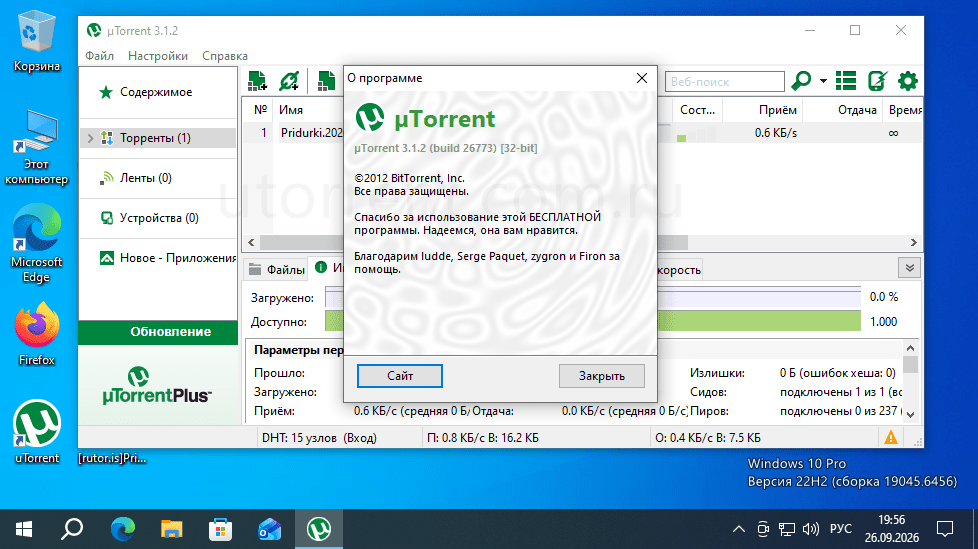The height and width of the screenshot is (549, 978).
Task: Open Outlook from the taskbar
Action: [269, 530]
